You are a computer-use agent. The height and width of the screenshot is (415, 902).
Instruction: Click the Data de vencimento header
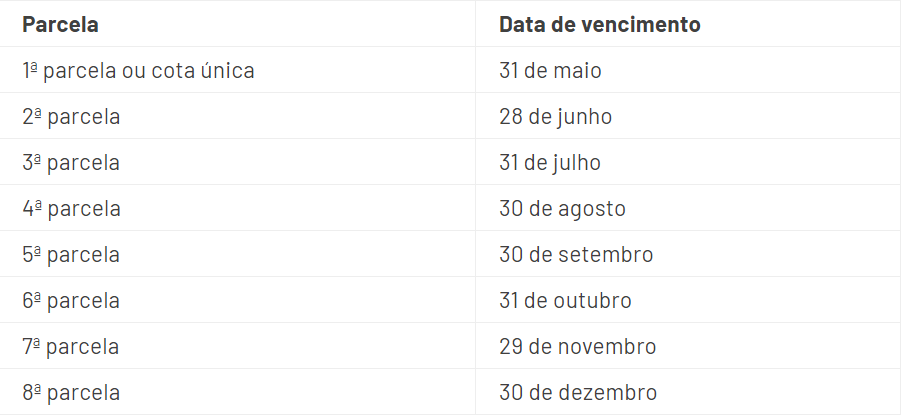(600, 24)
